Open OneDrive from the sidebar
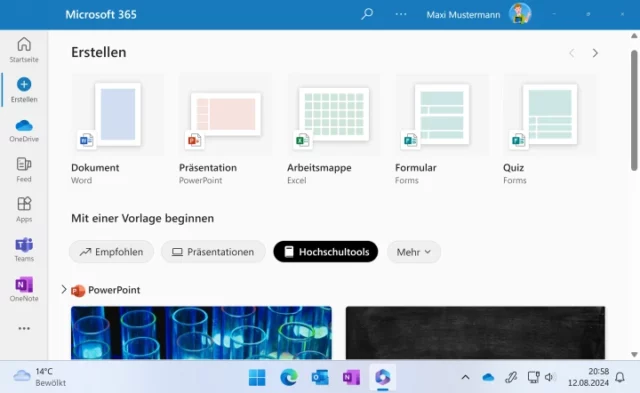Image resolution: width=640 pixels, height=393 pixels. [x=24, y=131]
